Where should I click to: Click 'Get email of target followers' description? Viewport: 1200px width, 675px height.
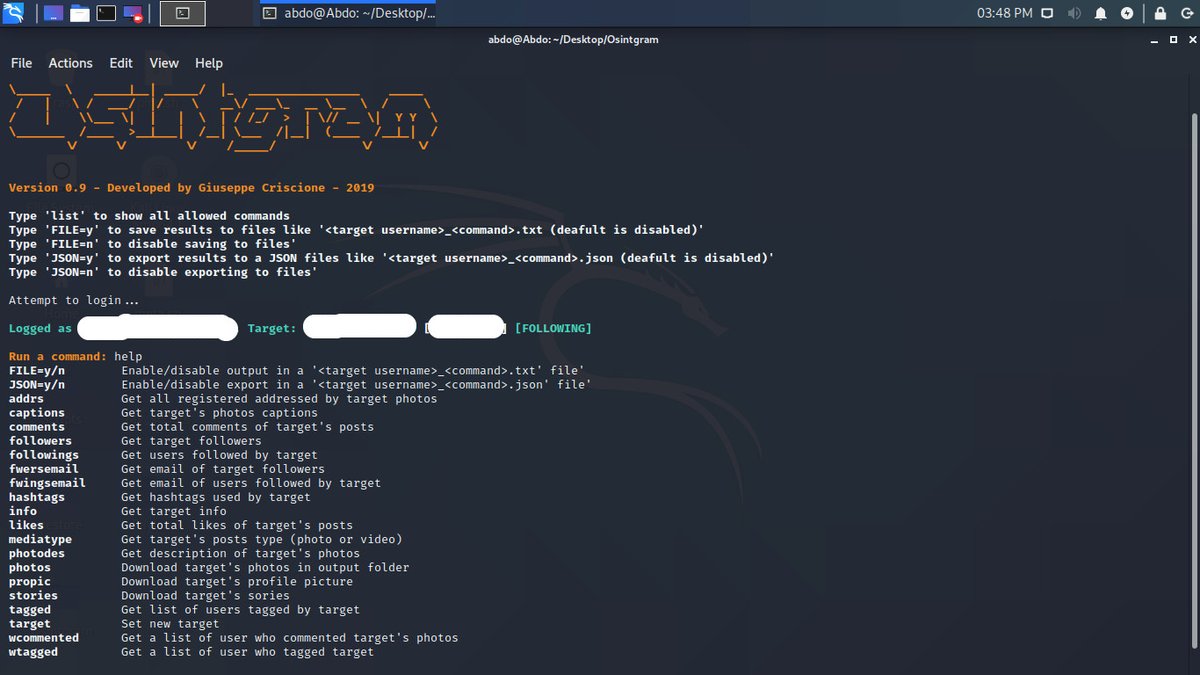(x=223, y=468)
